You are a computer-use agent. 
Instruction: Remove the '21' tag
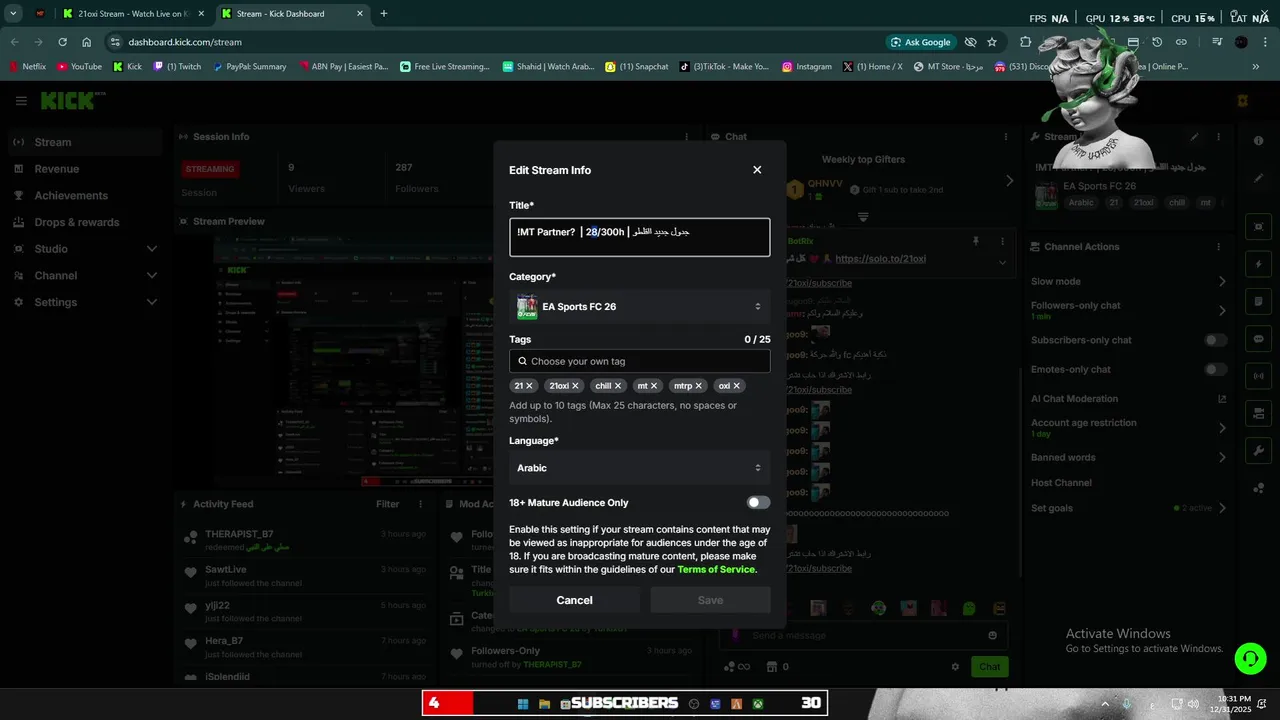[x=530, y=386]
